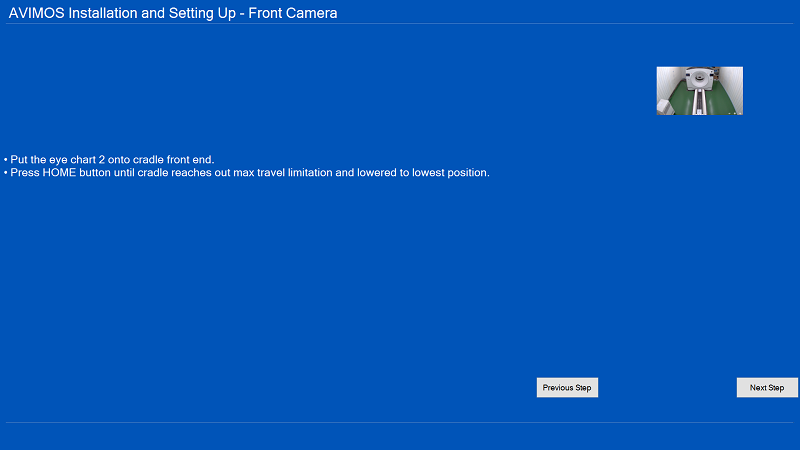Go back with Previous Step button

point(567,388)
